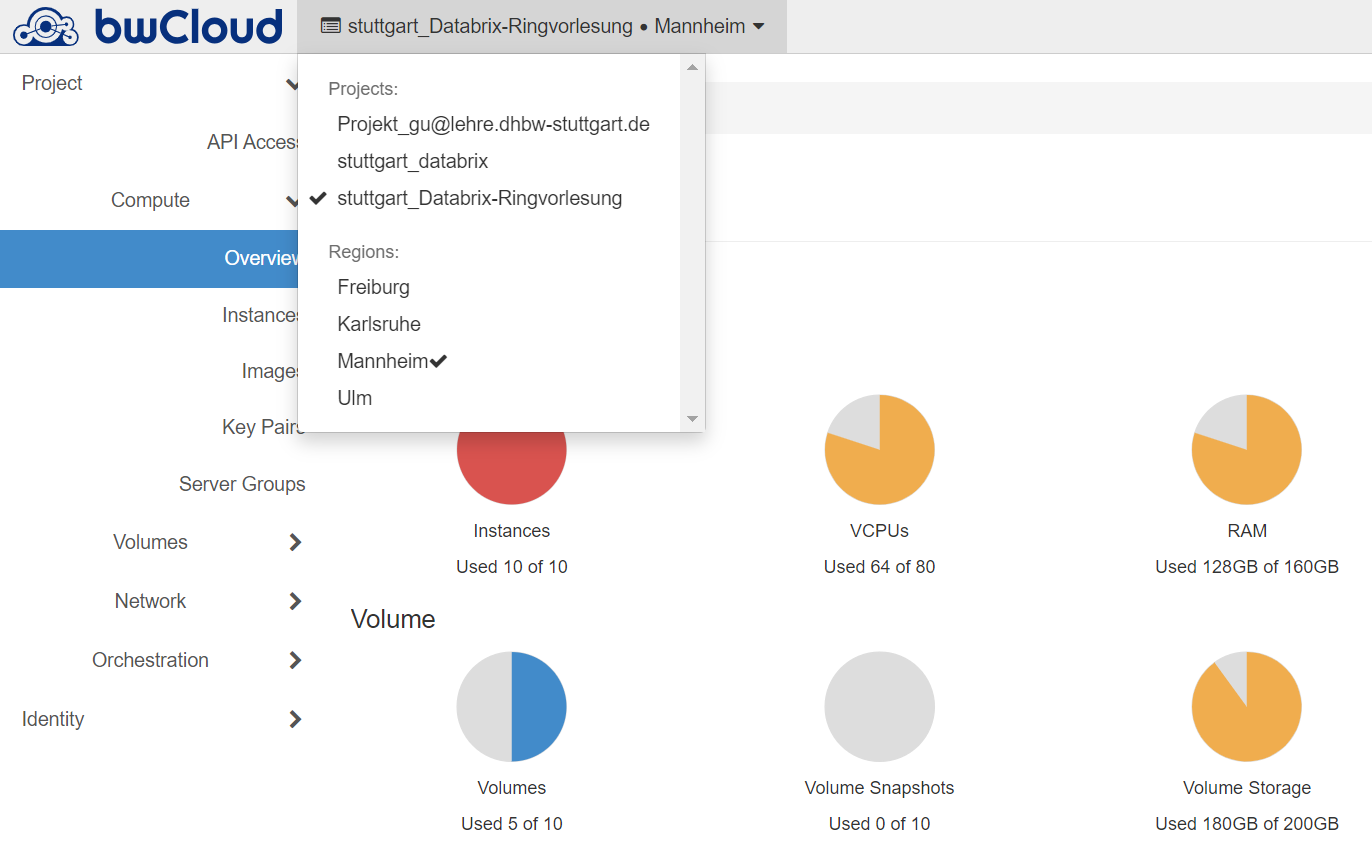
Task: Choose the Karlsruhe region
Action: (x=379, y=324)
